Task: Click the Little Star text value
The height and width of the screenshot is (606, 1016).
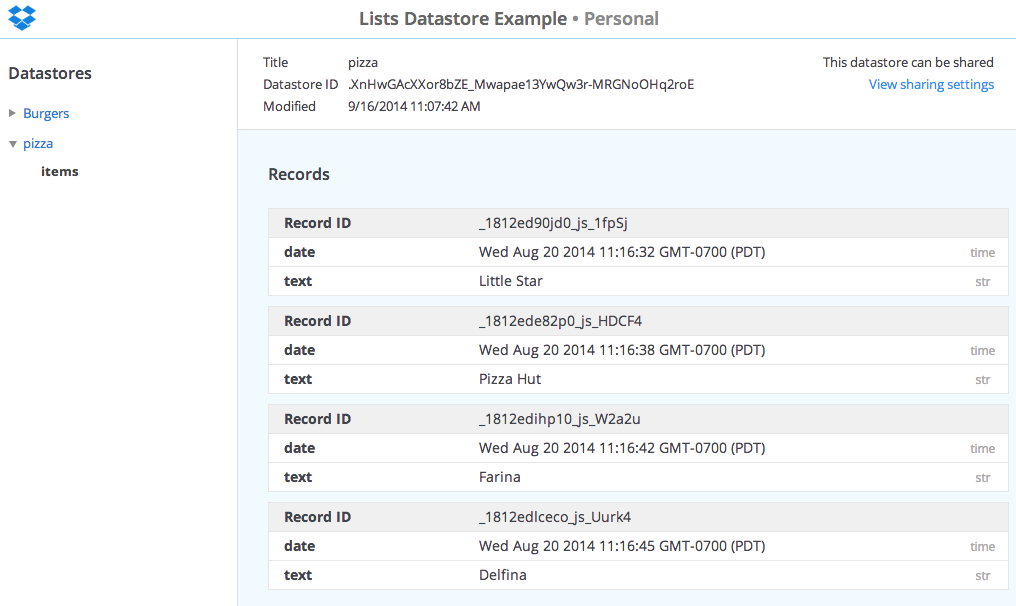Action: [510, 281]
